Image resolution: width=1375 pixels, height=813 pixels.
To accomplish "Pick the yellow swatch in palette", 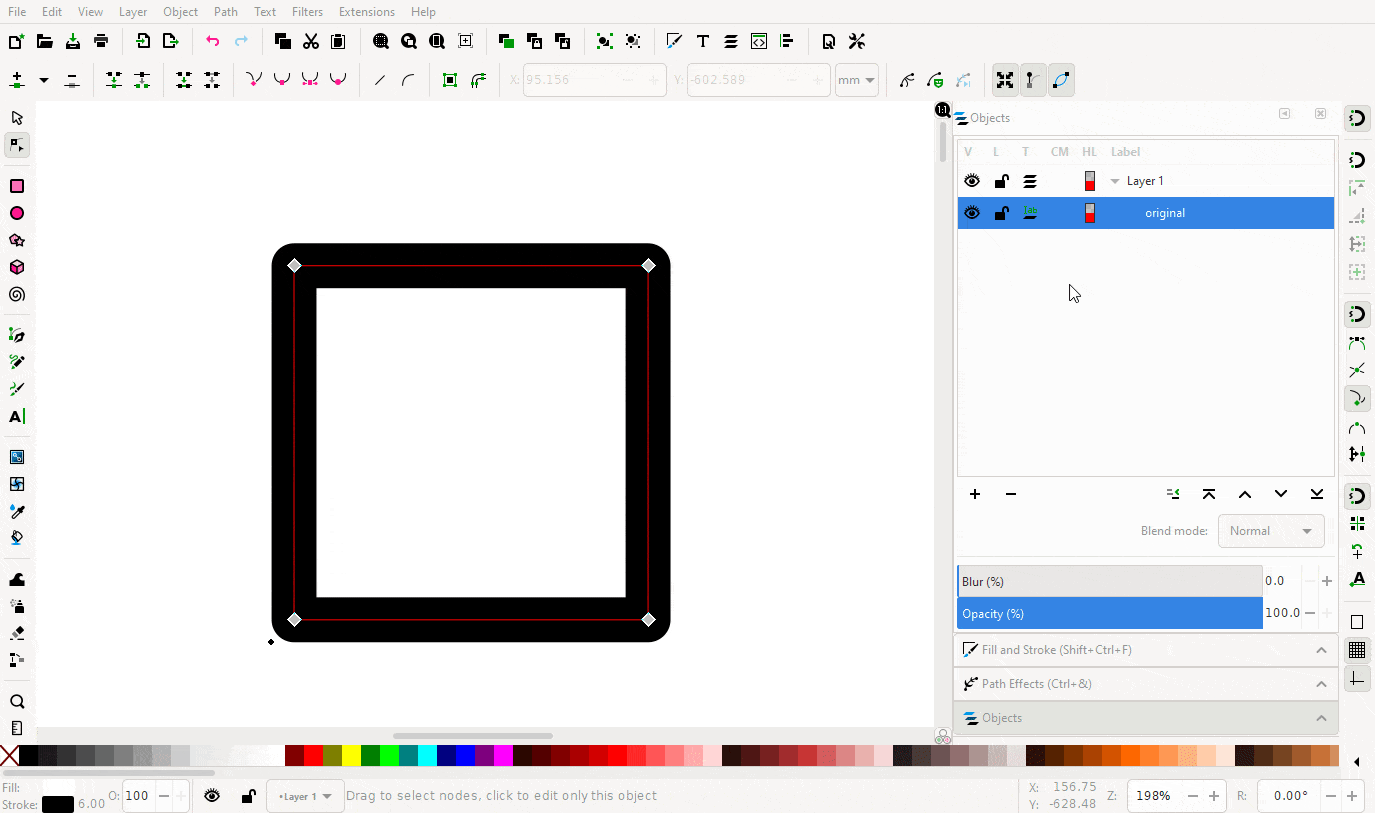I will click(x=351, y=755).
